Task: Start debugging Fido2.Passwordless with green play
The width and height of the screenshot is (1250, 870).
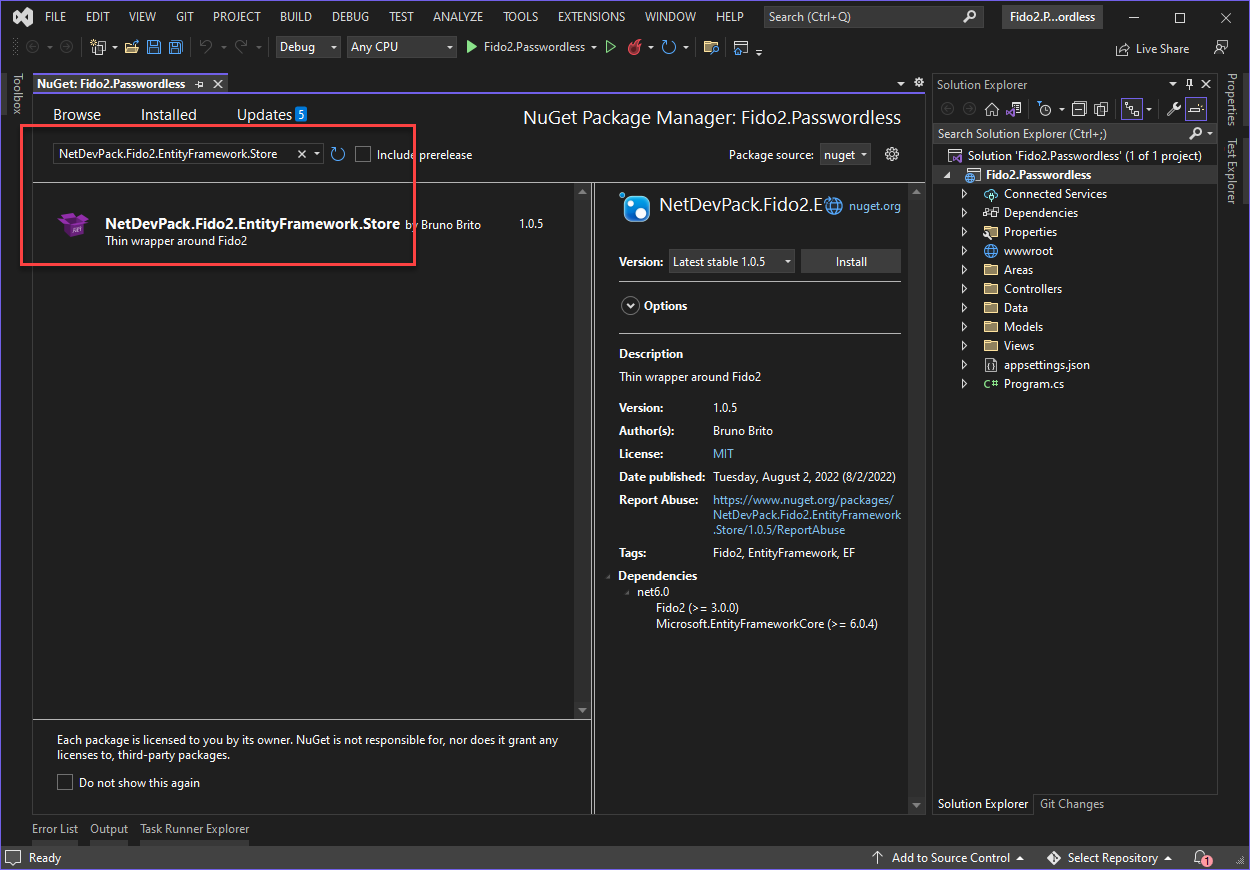Action: 473,47
